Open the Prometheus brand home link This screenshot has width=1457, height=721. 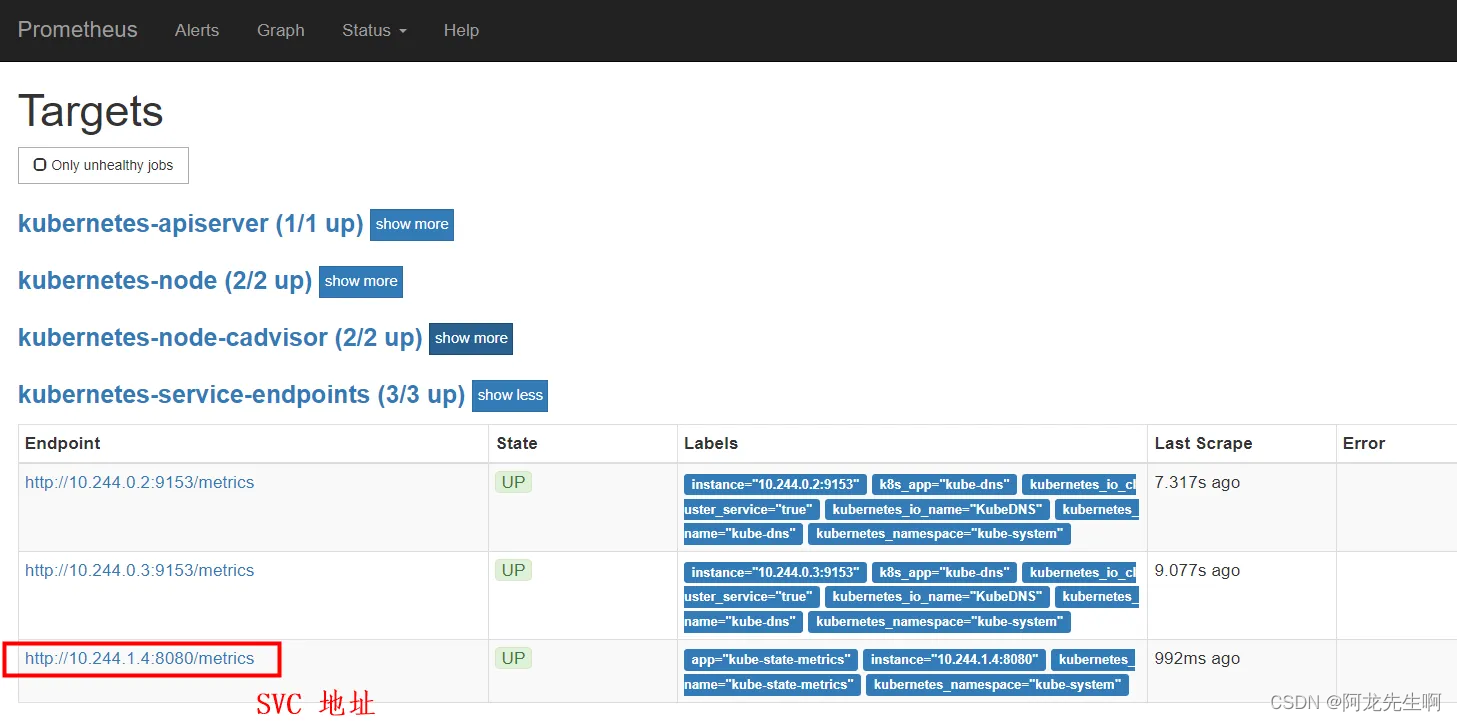(x=77, y=30)
